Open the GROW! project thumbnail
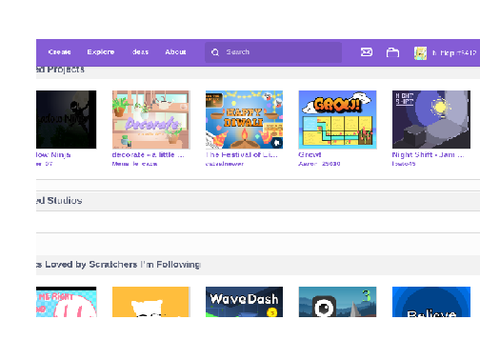This screenshot has height=360, width=480. (x=338, y=119)
